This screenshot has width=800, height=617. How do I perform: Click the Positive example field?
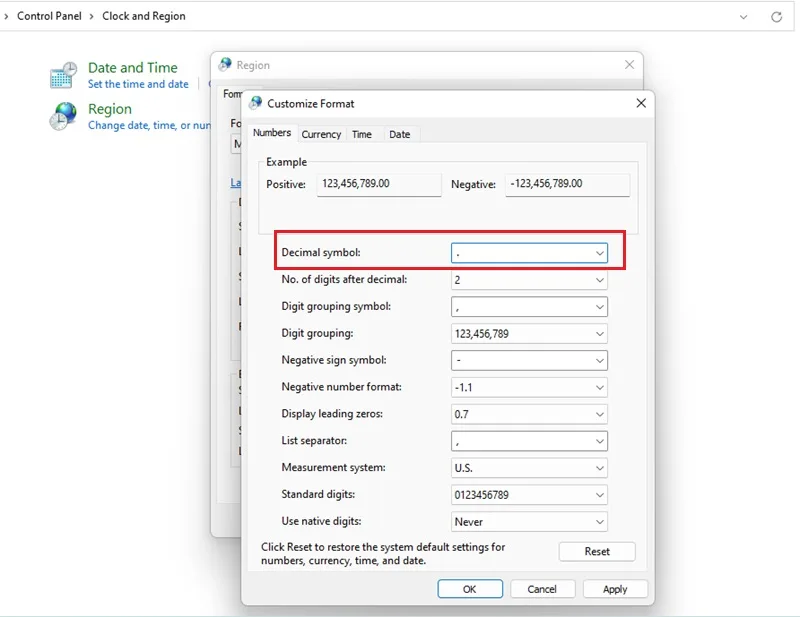[379, 184]
